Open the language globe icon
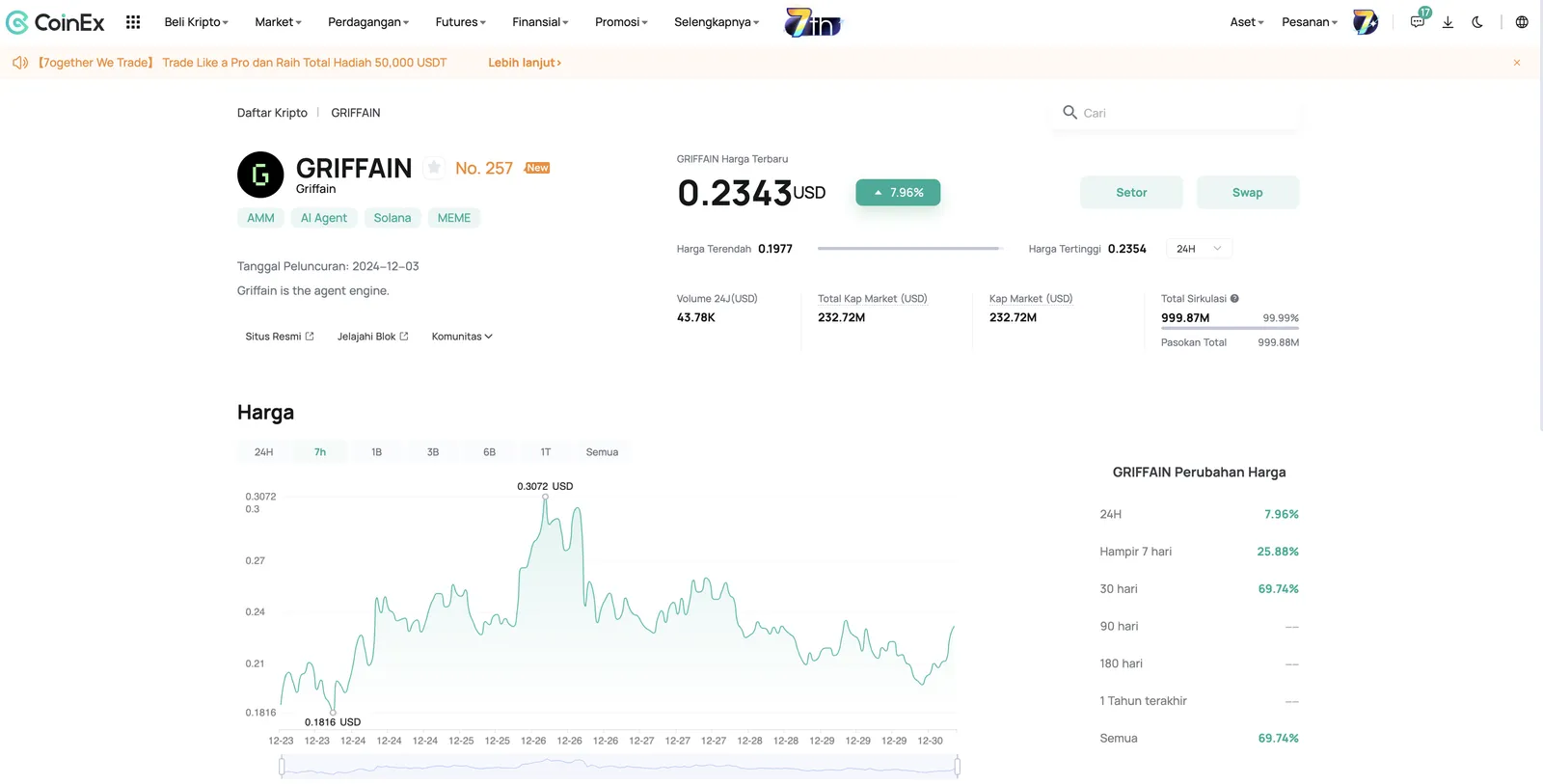 [1522, 22]
